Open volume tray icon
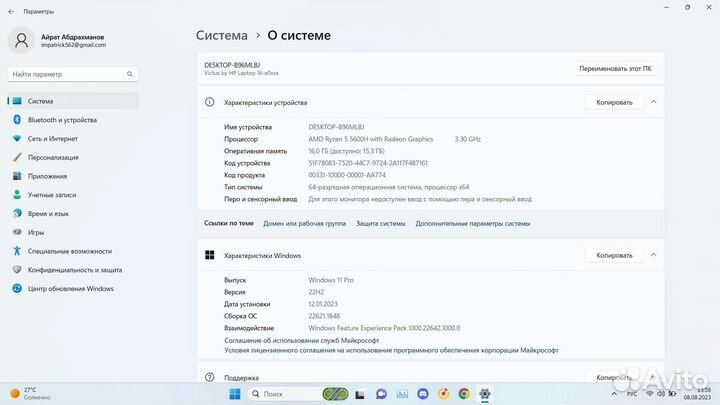This screenshot has height=405, width=720. pyautogui.click(x=661, y=394)
